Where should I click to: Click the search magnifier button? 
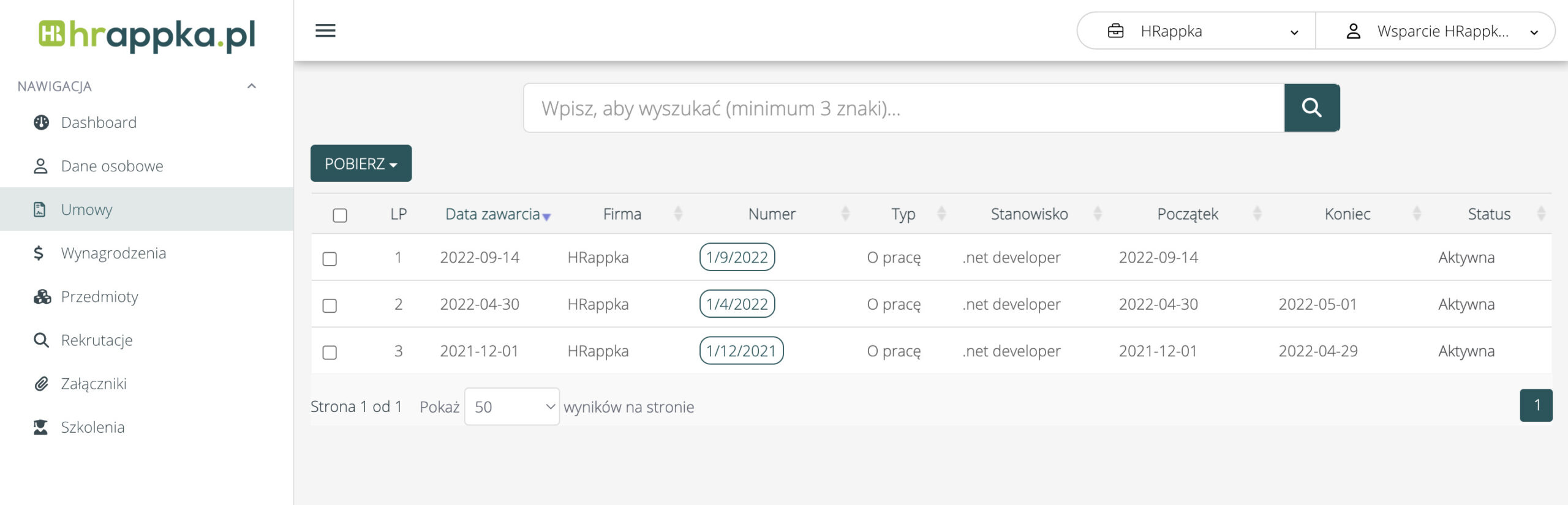[x=1312, y=108]
